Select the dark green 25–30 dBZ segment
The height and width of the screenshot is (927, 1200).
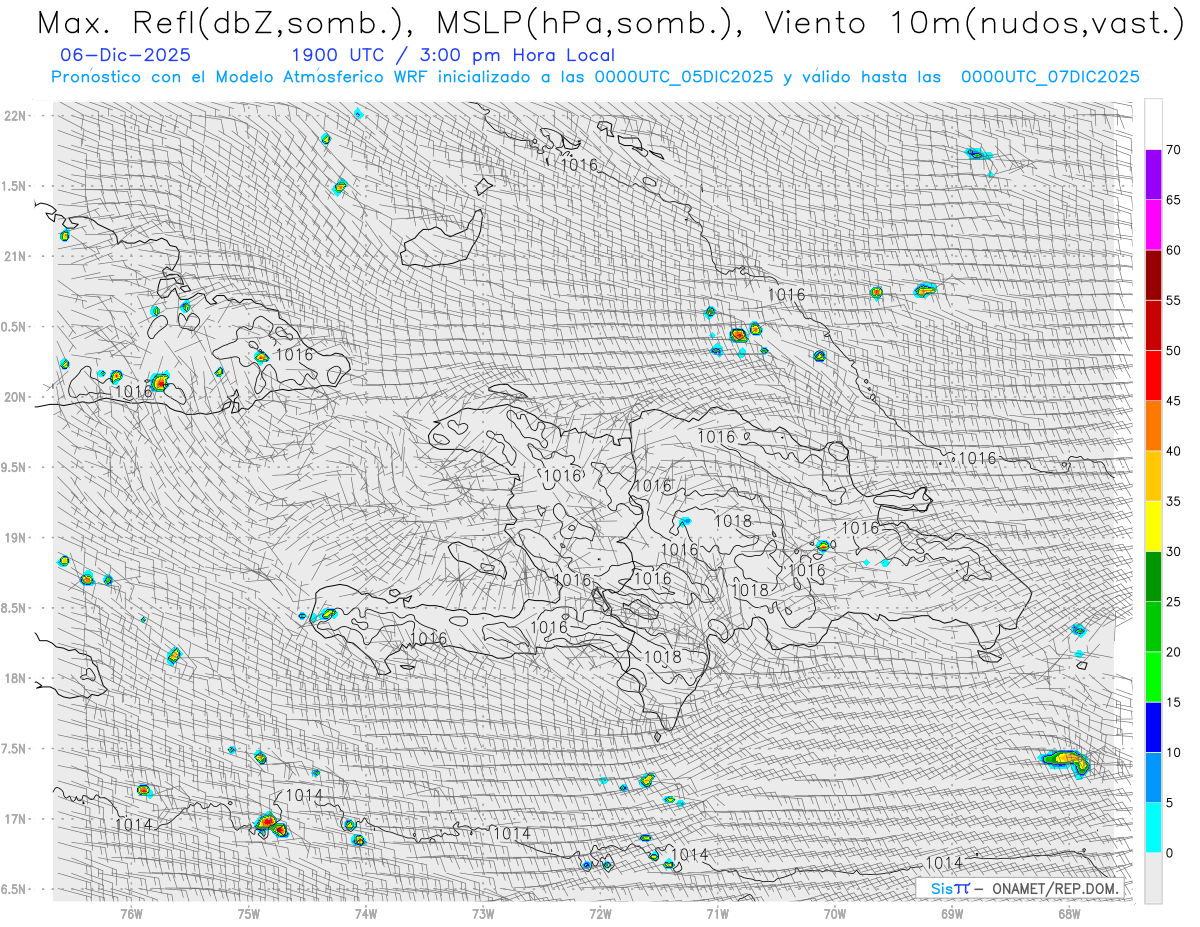[x=1153, y=577]
